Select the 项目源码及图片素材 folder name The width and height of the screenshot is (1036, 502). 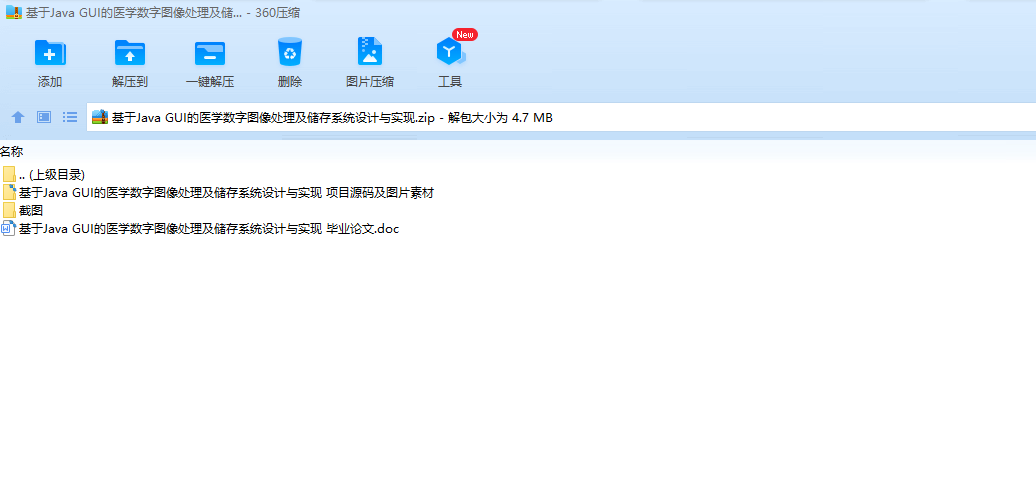click(x=226, y=193)
